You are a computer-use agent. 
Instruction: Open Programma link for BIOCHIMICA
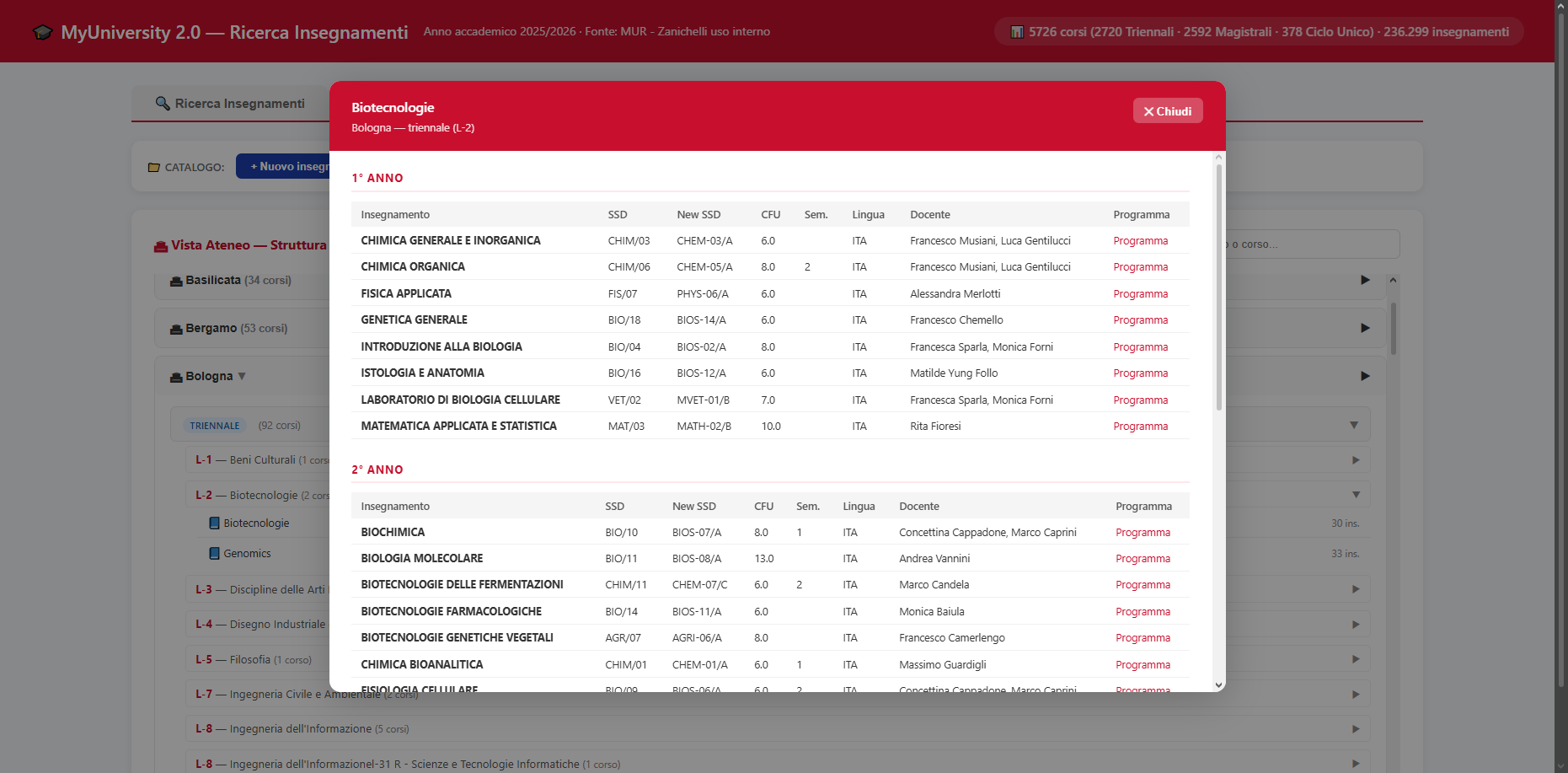click(x=1143, y=533)
